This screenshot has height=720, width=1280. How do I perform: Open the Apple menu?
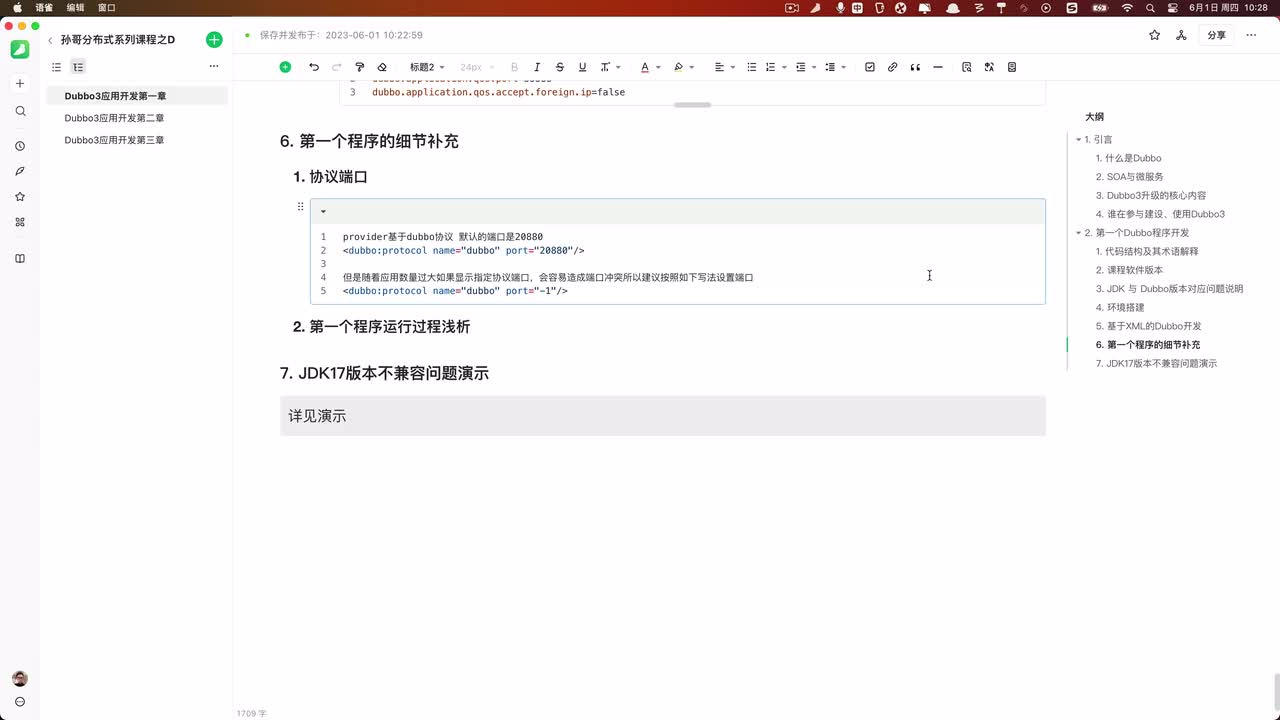coord(17,7)
